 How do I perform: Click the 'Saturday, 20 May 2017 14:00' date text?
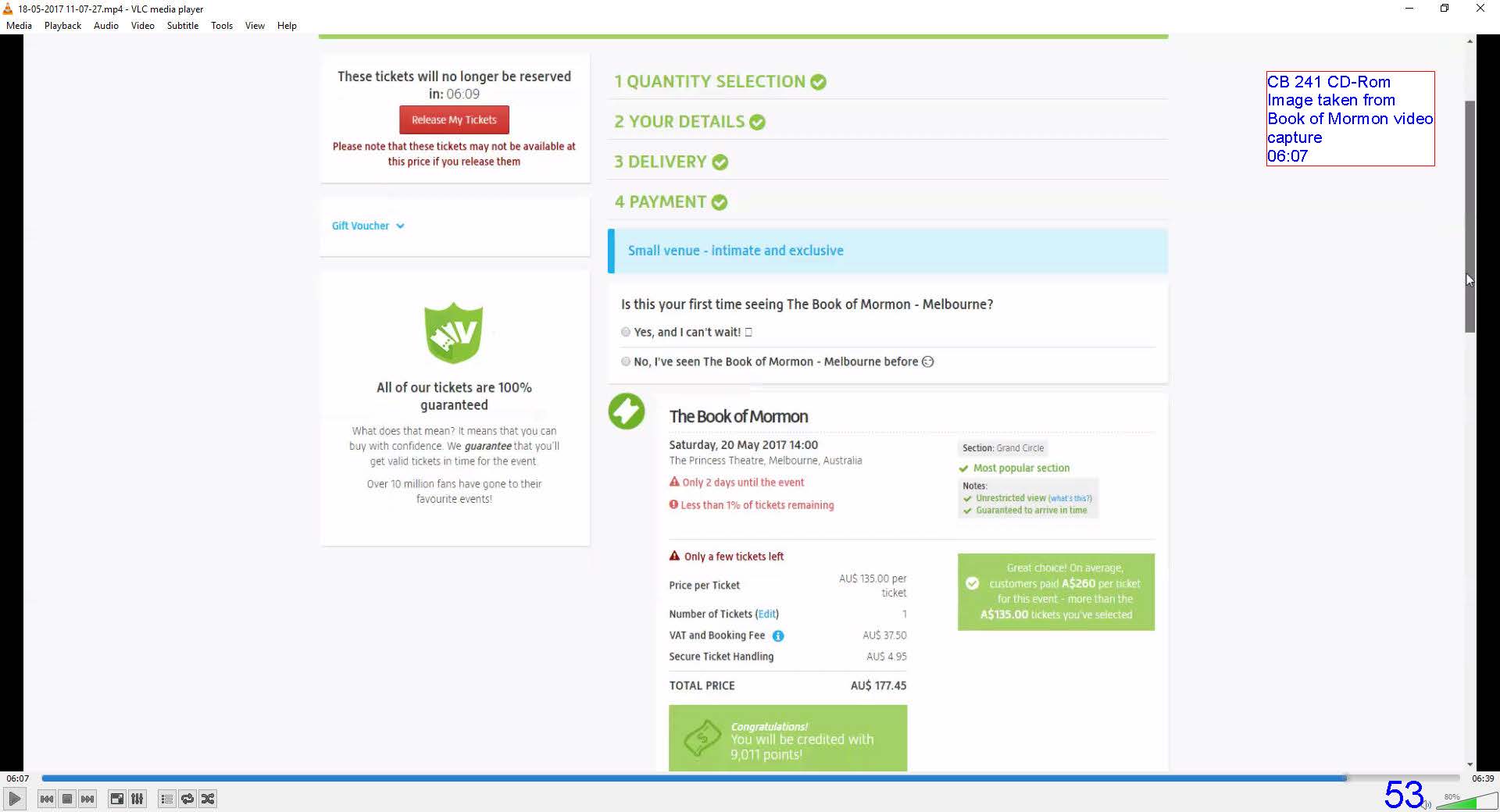pyautogui.click(x=743, y=445)
